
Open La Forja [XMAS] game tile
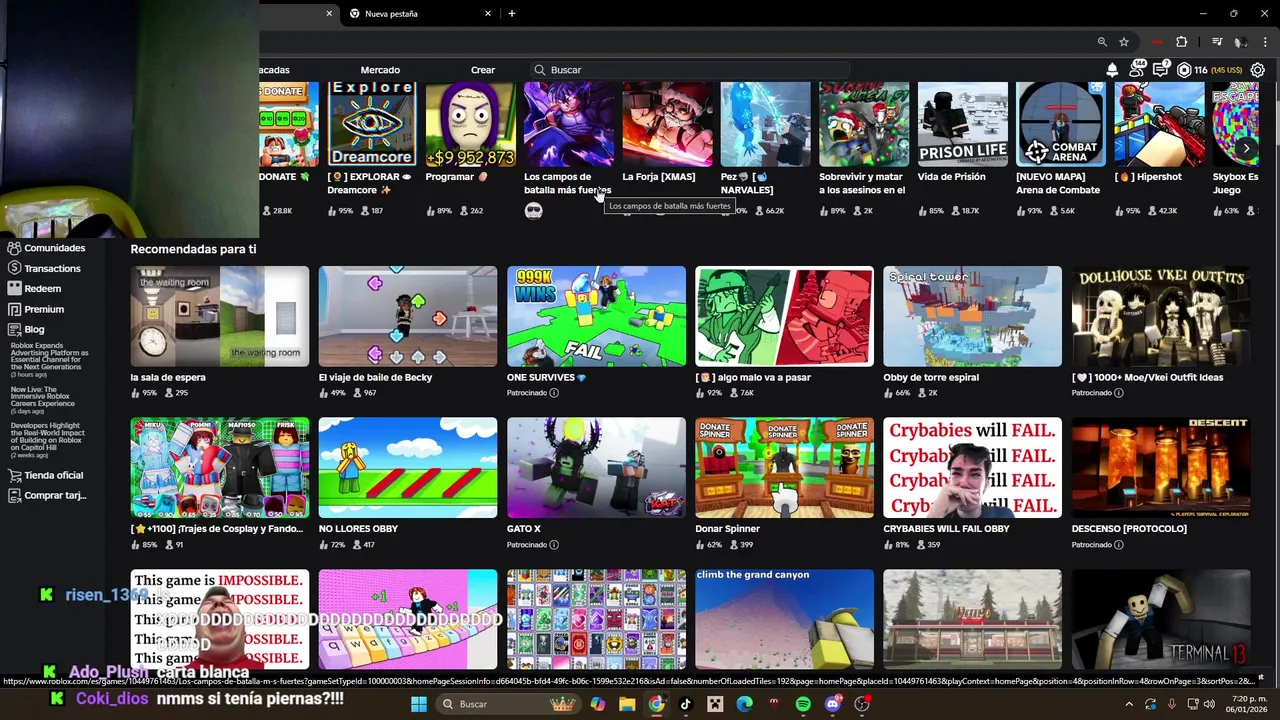(667, 135)
